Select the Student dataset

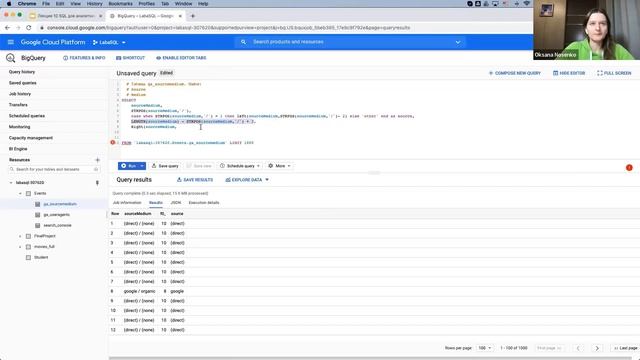[41, 258]
